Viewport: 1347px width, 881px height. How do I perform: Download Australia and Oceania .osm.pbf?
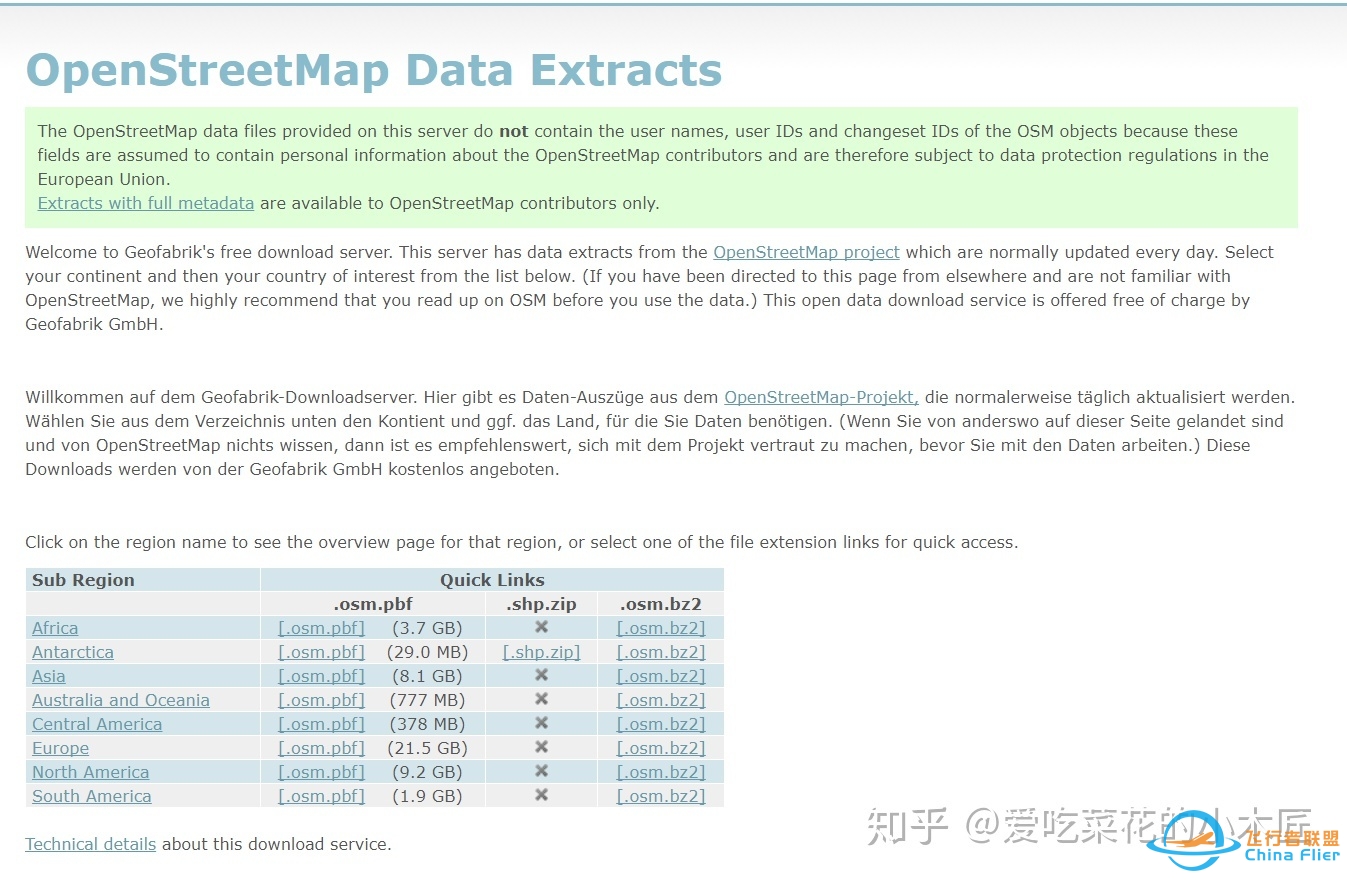tap(321, 700)
